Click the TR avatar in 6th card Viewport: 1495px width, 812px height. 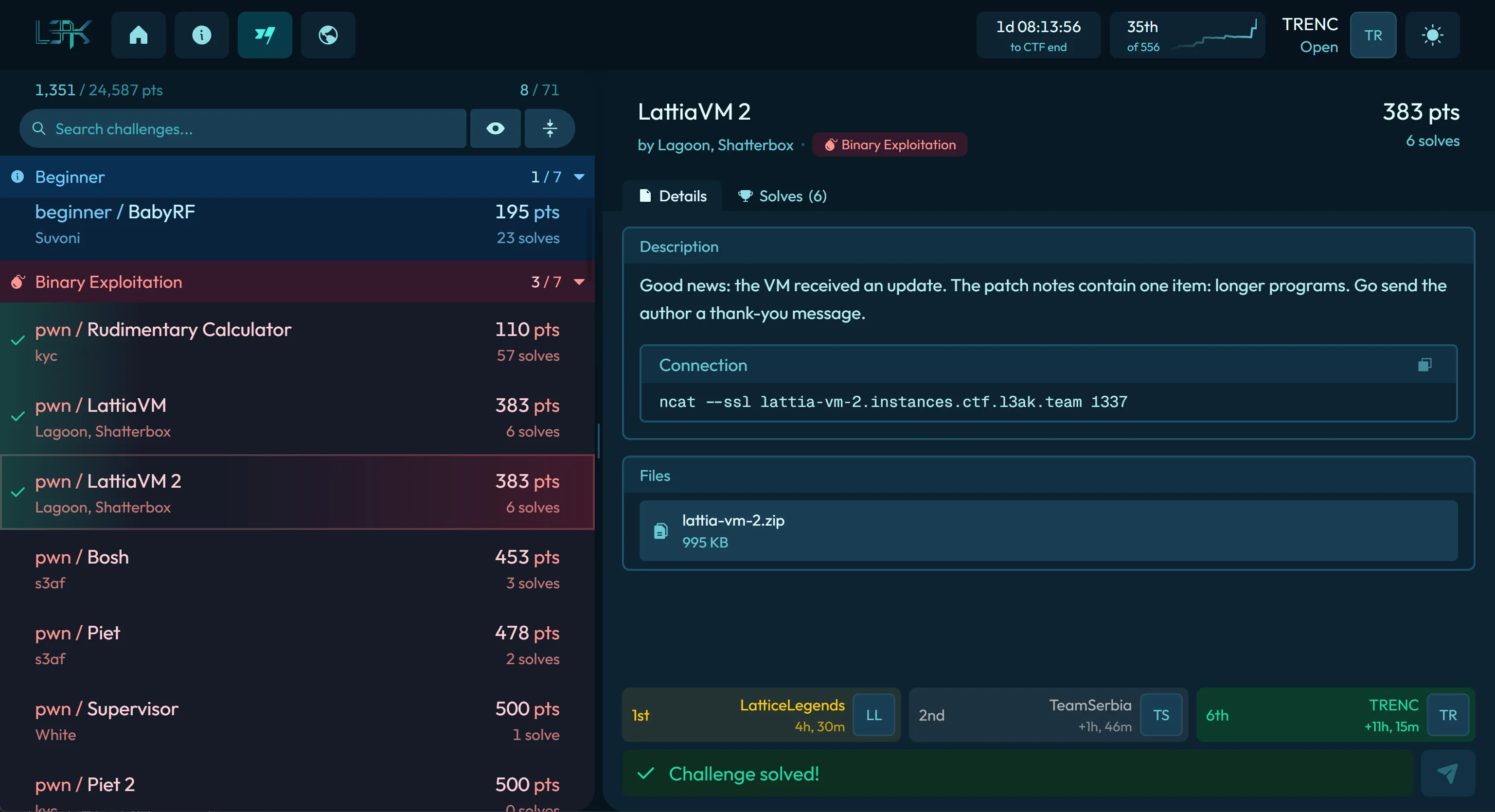coord(1448,715)
